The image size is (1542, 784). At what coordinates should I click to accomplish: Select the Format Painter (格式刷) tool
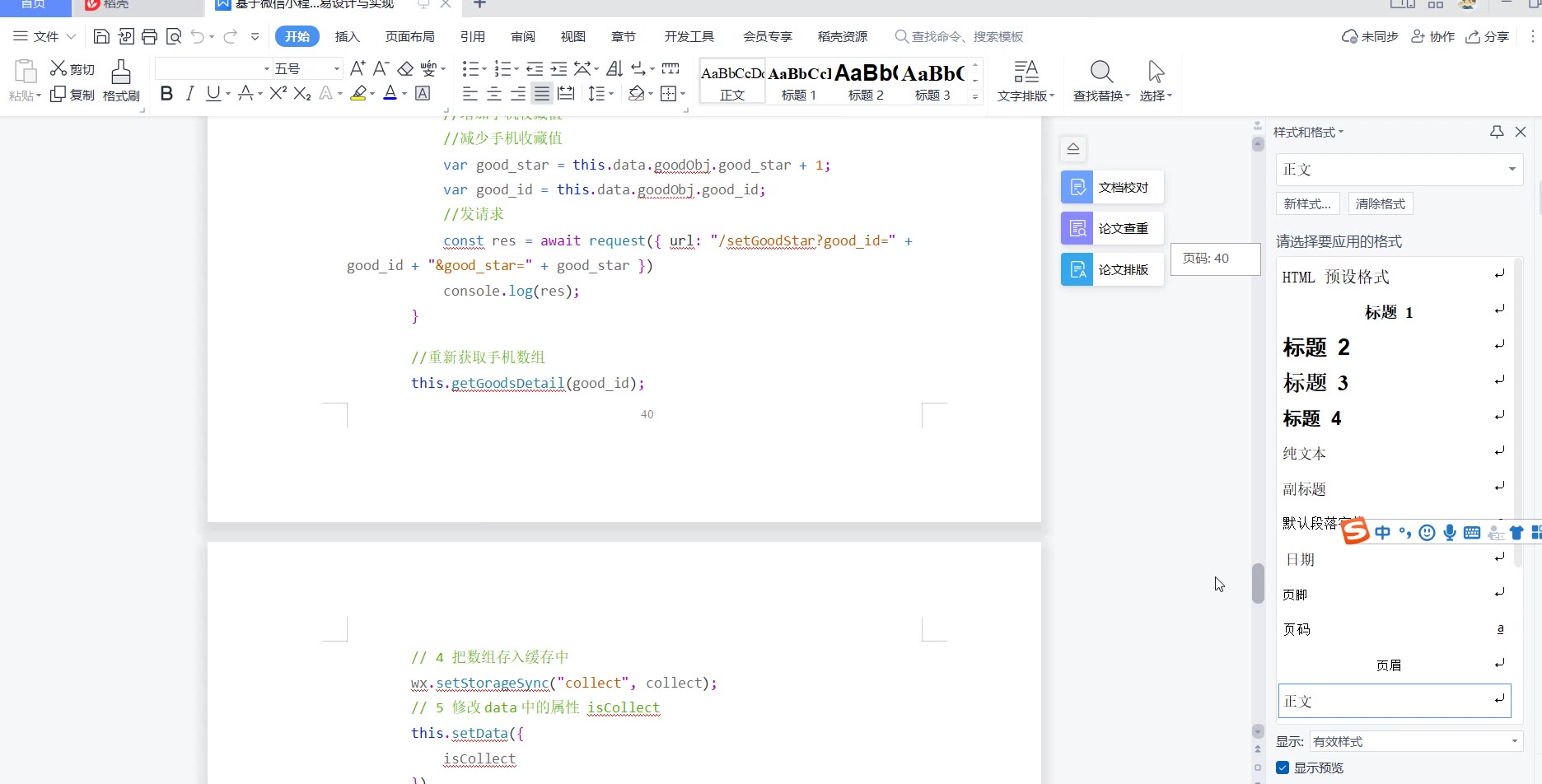(x=121, y=81)
